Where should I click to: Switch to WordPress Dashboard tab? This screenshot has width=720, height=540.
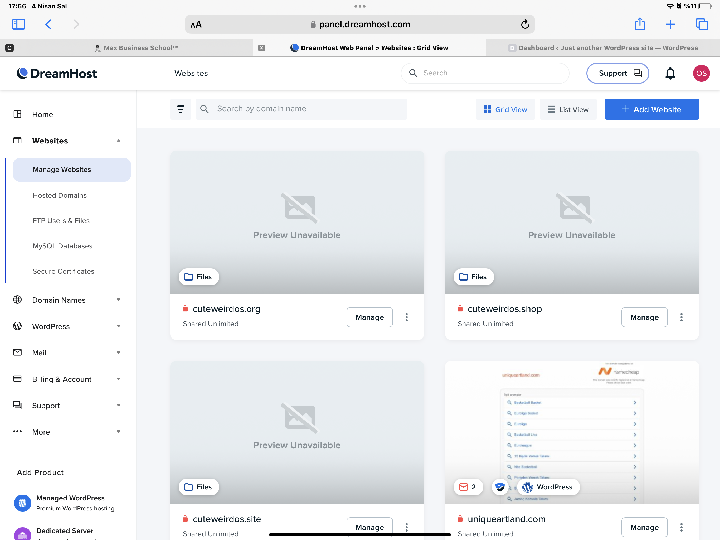[603, 48]
